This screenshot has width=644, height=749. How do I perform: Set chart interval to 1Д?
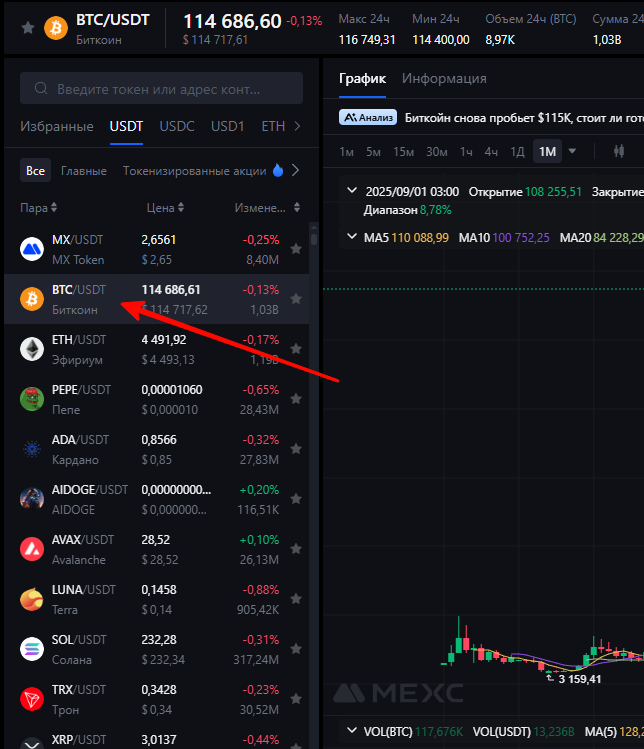click(517, 152)
